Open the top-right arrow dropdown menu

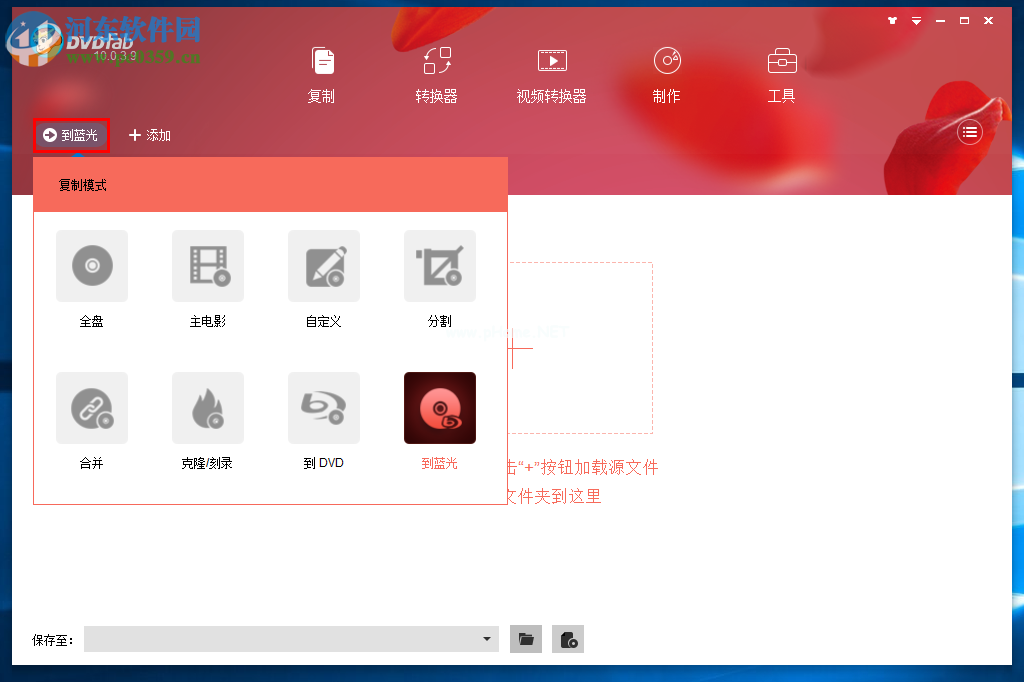[916, 19]
